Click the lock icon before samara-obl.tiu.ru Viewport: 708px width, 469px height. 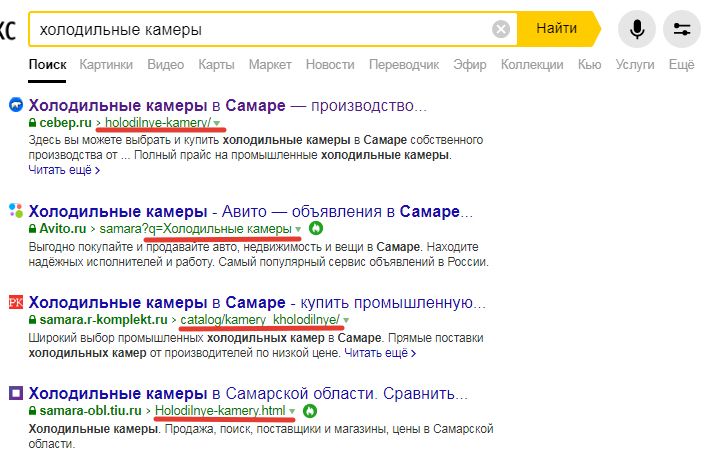32,411
